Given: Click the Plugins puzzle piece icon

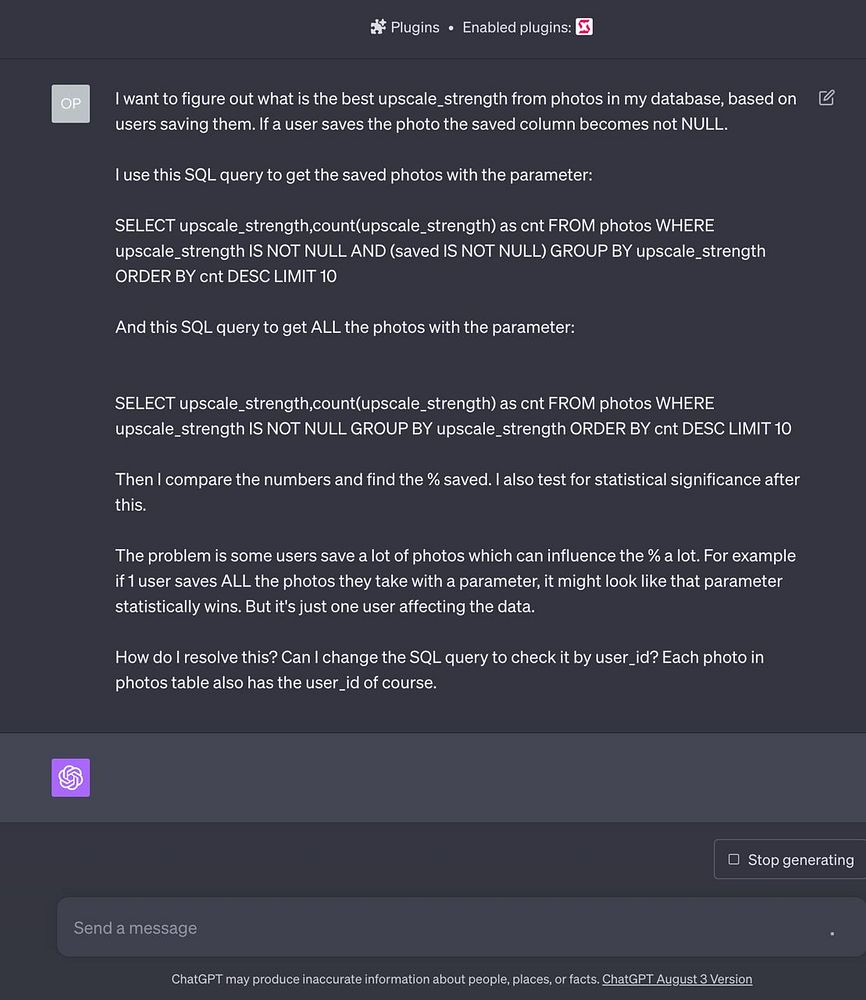Looking at the screenshot, I should (378, 27).
